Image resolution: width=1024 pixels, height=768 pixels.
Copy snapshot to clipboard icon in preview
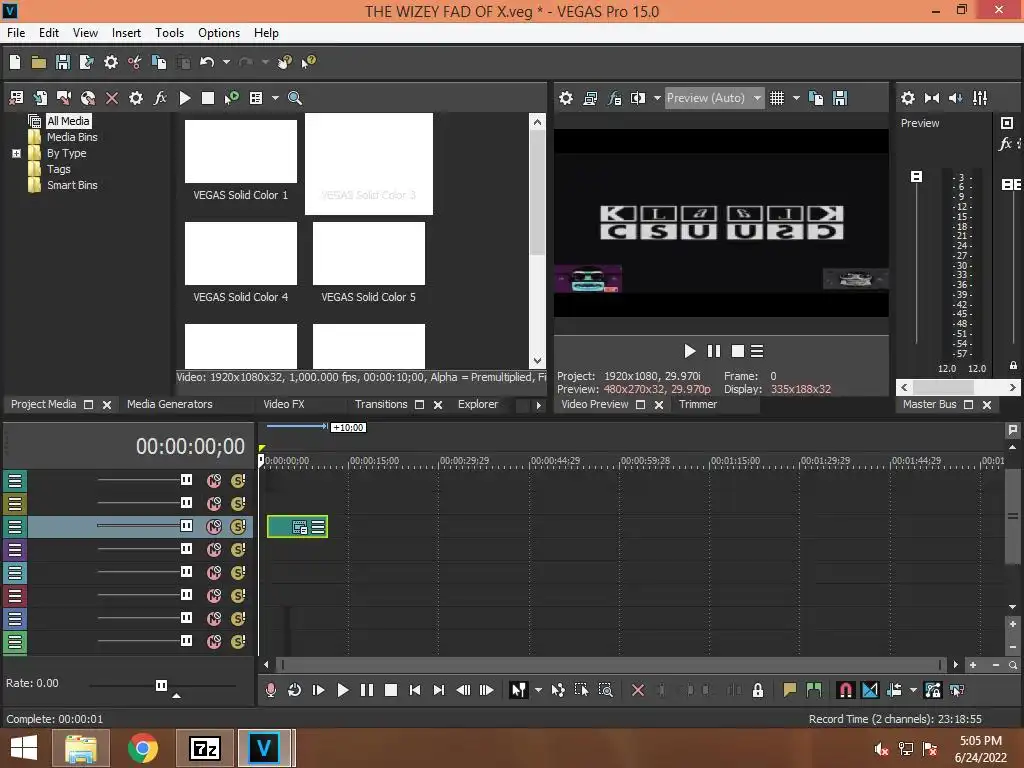pos(816,98)
